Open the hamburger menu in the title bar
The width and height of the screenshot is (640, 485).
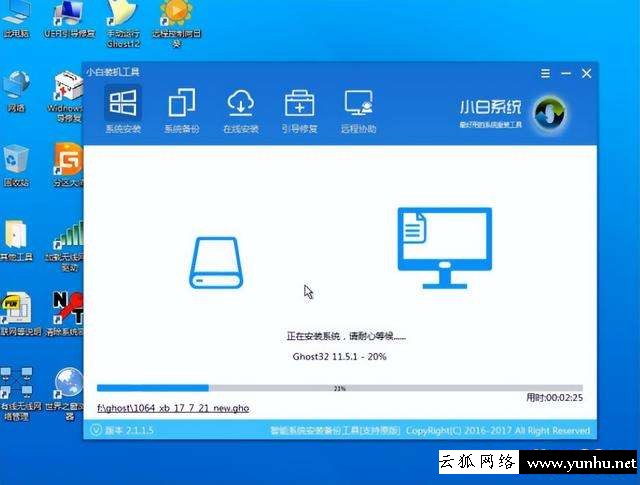pyautogui.click(x=545, y=73)
